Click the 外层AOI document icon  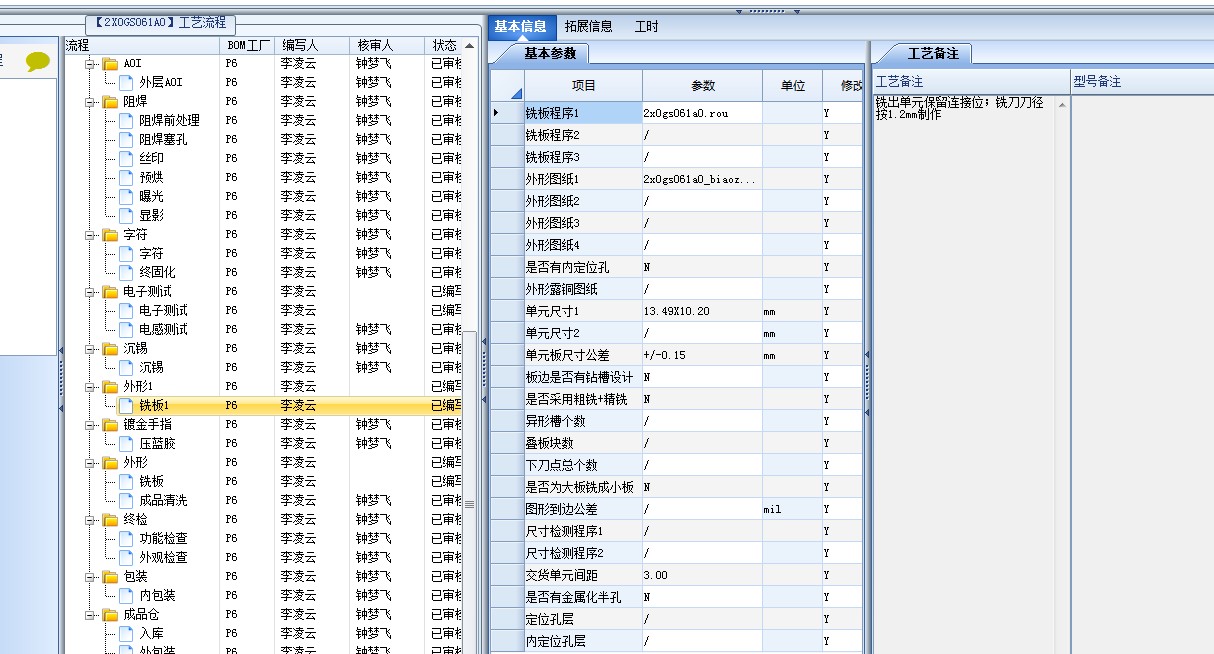(x=126, y=82)
